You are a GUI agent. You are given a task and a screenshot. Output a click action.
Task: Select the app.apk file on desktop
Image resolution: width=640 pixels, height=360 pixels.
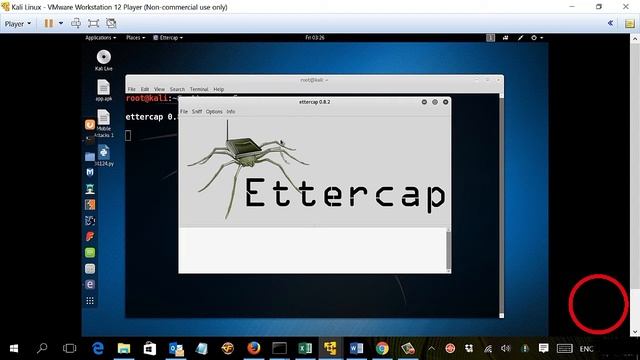(x=104, y=91)
